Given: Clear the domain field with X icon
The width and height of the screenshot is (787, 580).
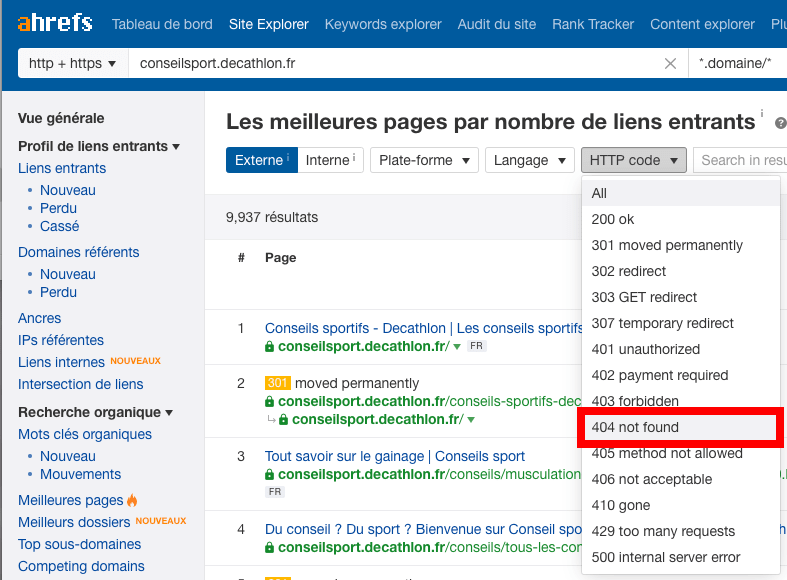Looking at the screenshot, I should 670,64.
